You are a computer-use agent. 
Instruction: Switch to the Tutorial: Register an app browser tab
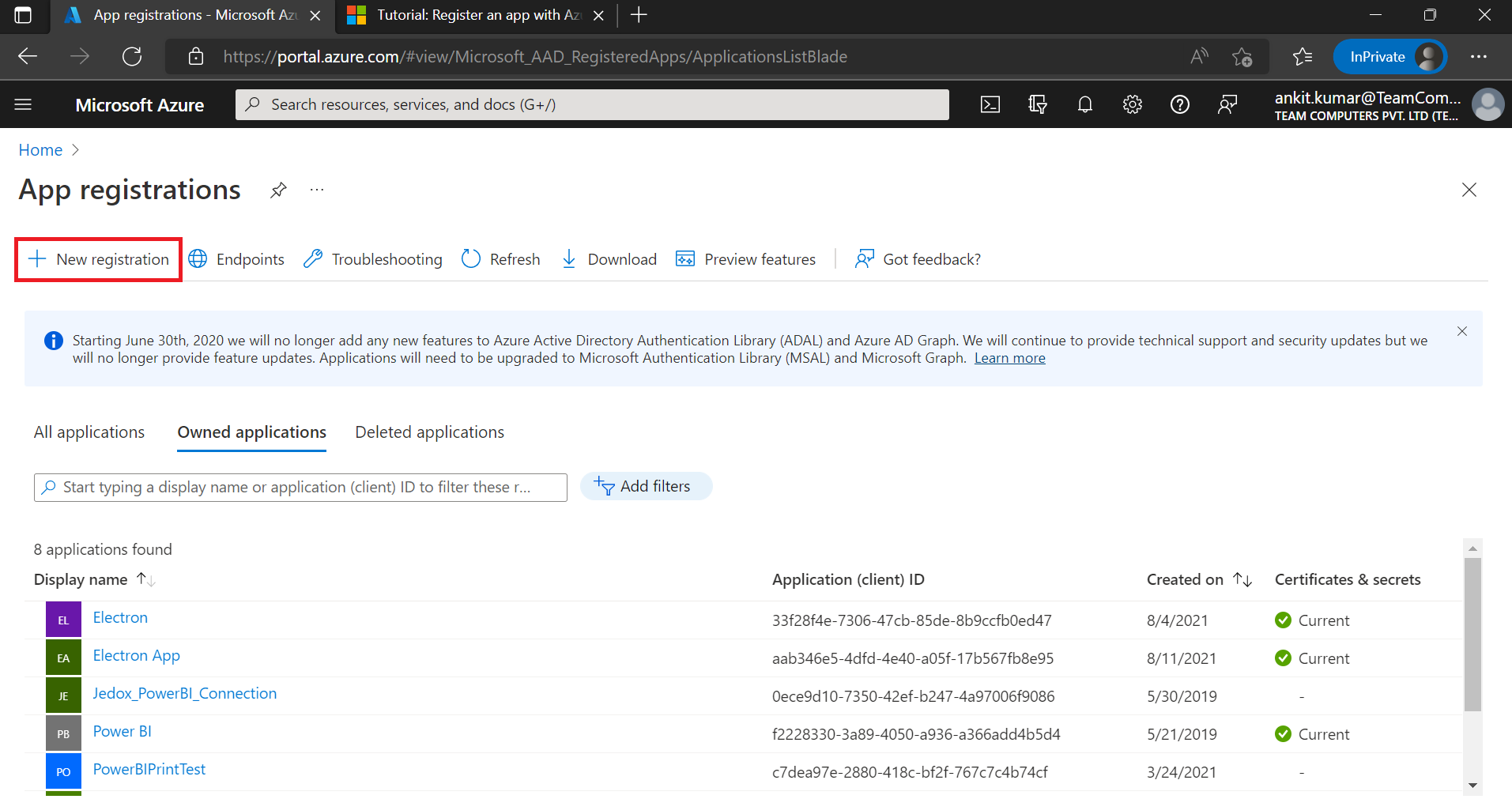tap(474, 15)
